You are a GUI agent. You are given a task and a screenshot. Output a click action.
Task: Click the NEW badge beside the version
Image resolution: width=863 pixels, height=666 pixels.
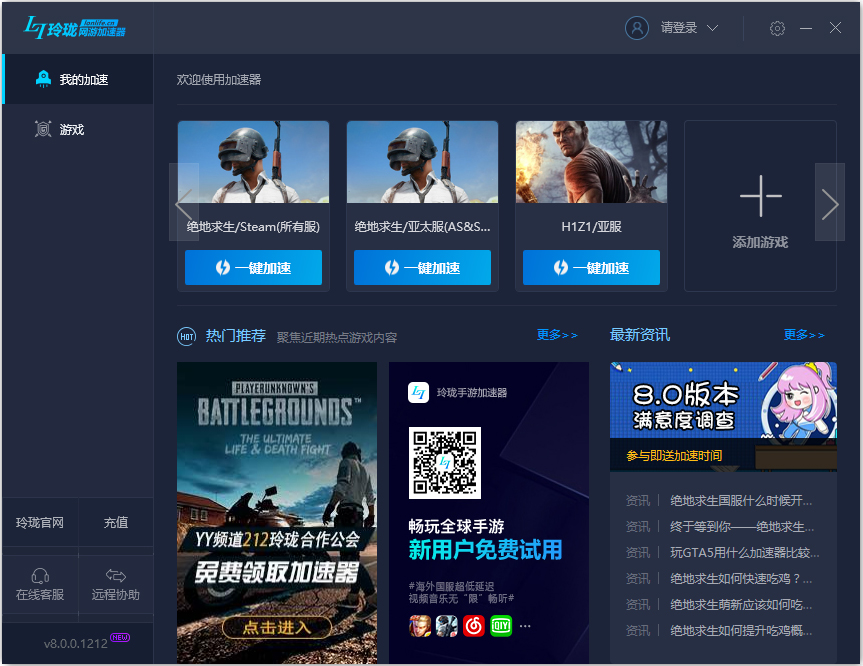120,637
